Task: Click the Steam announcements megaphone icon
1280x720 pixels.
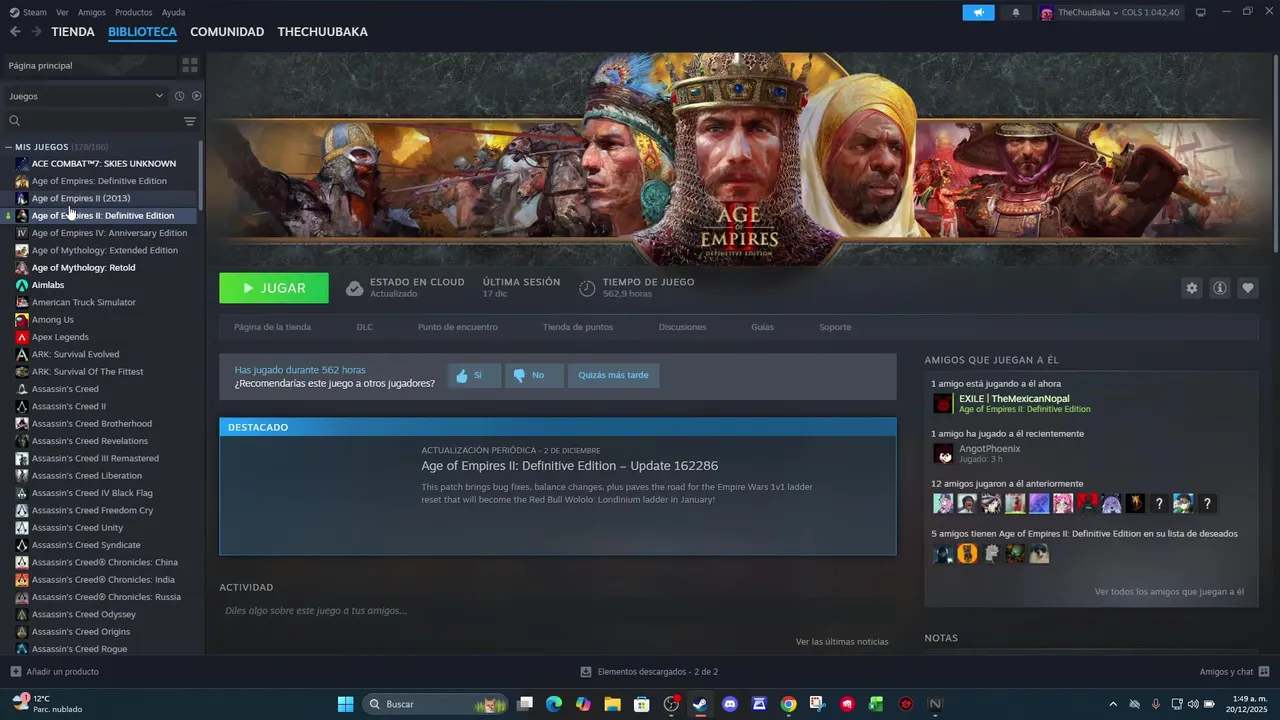Action: click(x=978, y=12)
